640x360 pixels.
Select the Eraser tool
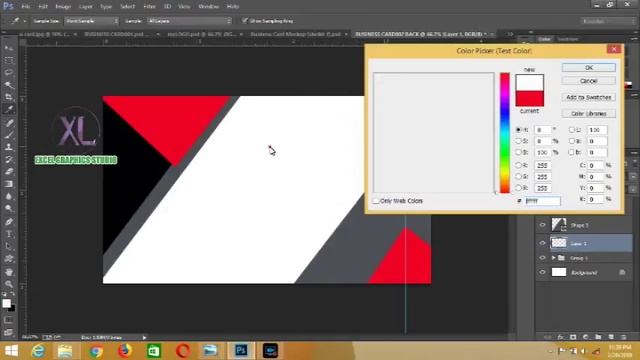click(x=9, y=171)
